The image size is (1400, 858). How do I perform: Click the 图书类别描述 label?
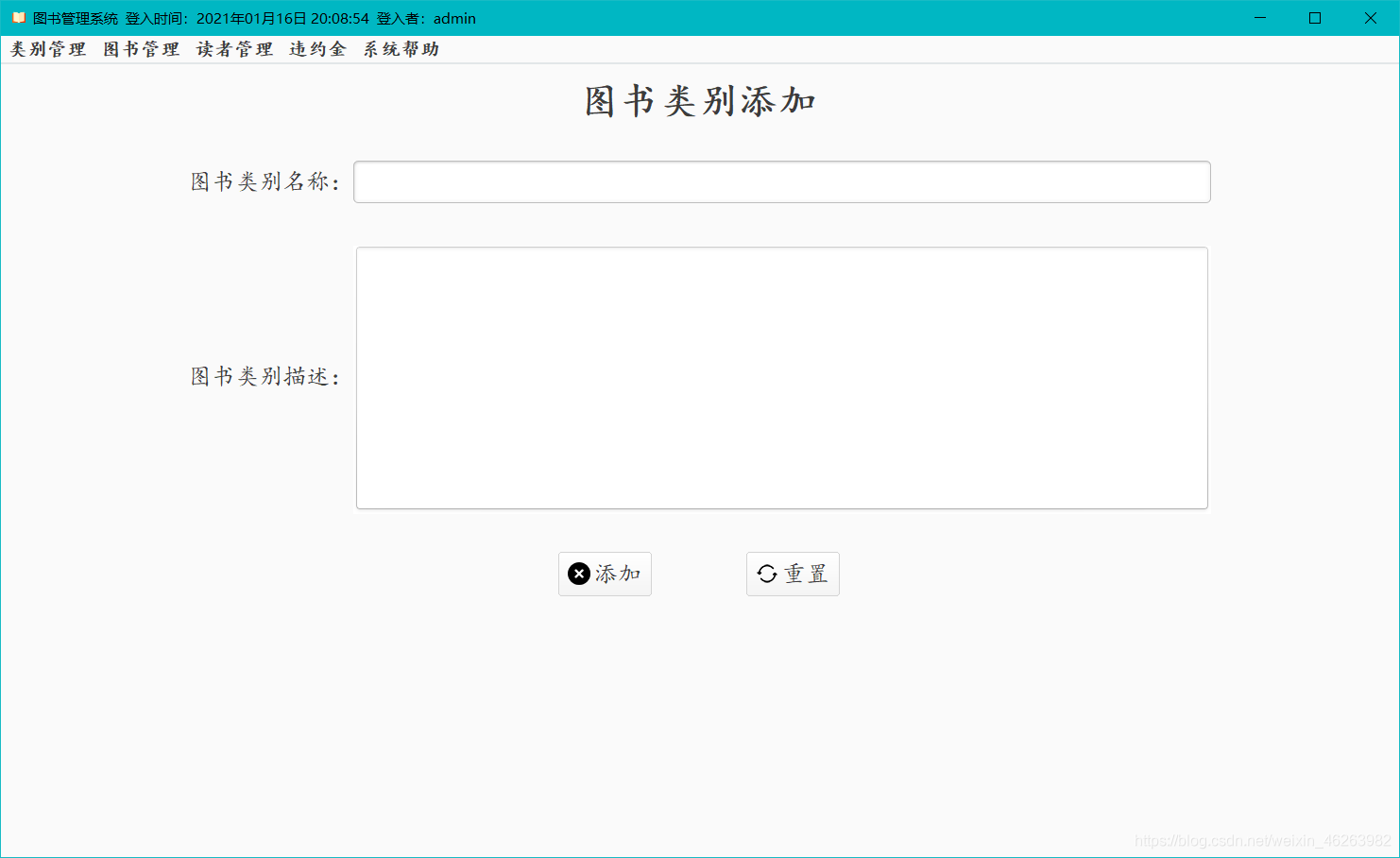pos(265,377)
